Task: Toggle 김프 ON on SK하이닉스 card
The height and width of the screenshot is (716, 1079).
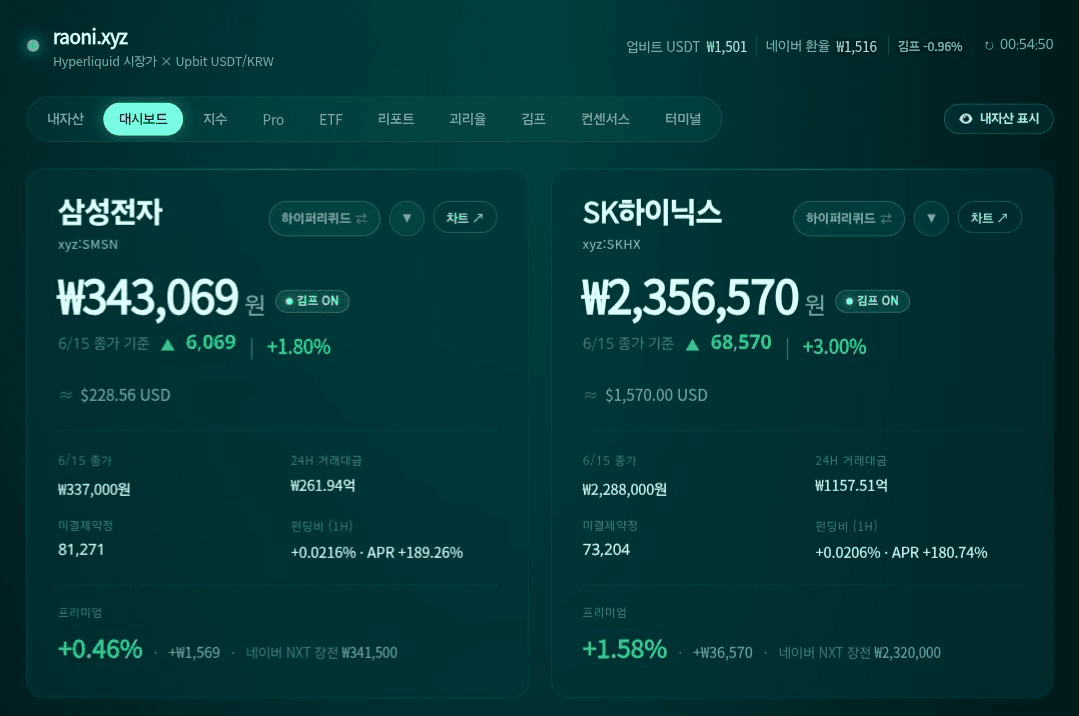Action: pyautogui.click(x=872, y=301)
